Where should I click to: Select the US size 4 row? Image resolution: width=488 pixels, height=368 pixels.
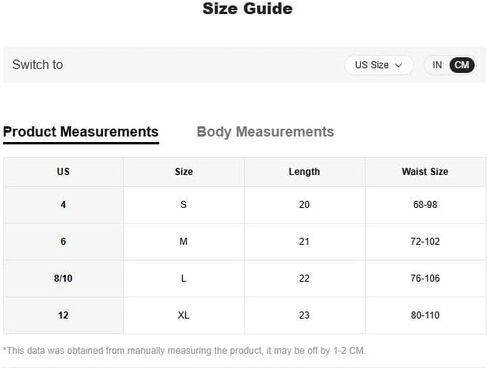[245, 205]
